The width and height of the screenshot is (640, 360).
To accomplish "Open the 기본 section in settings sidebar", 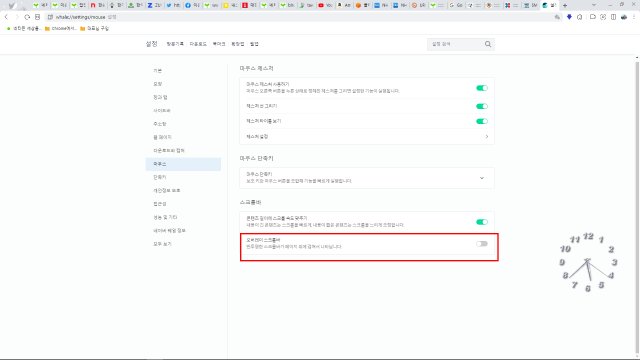I will click(x=158, y=71).
